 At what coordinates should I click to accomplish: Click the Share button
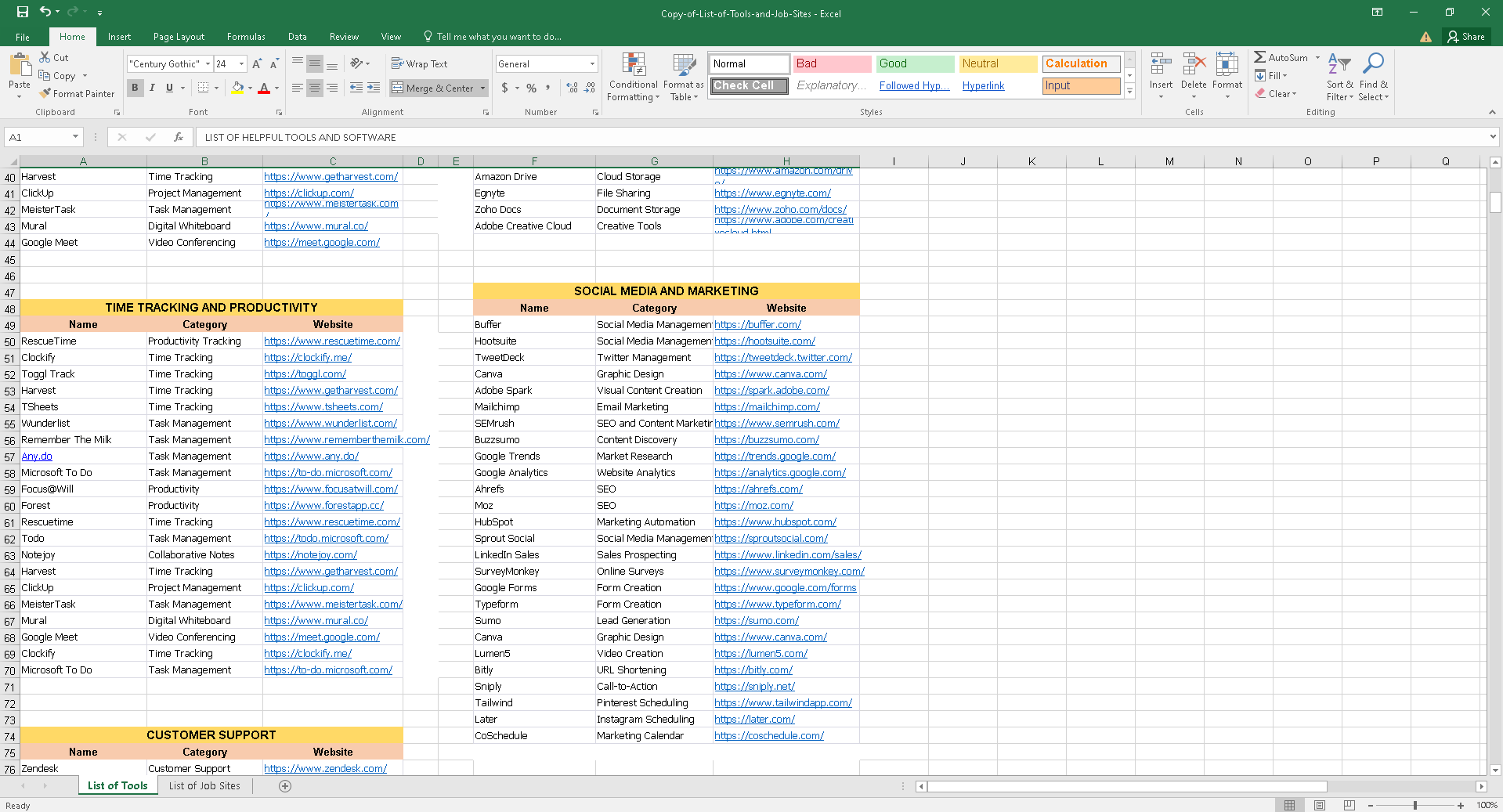[x=1465, y=37]
